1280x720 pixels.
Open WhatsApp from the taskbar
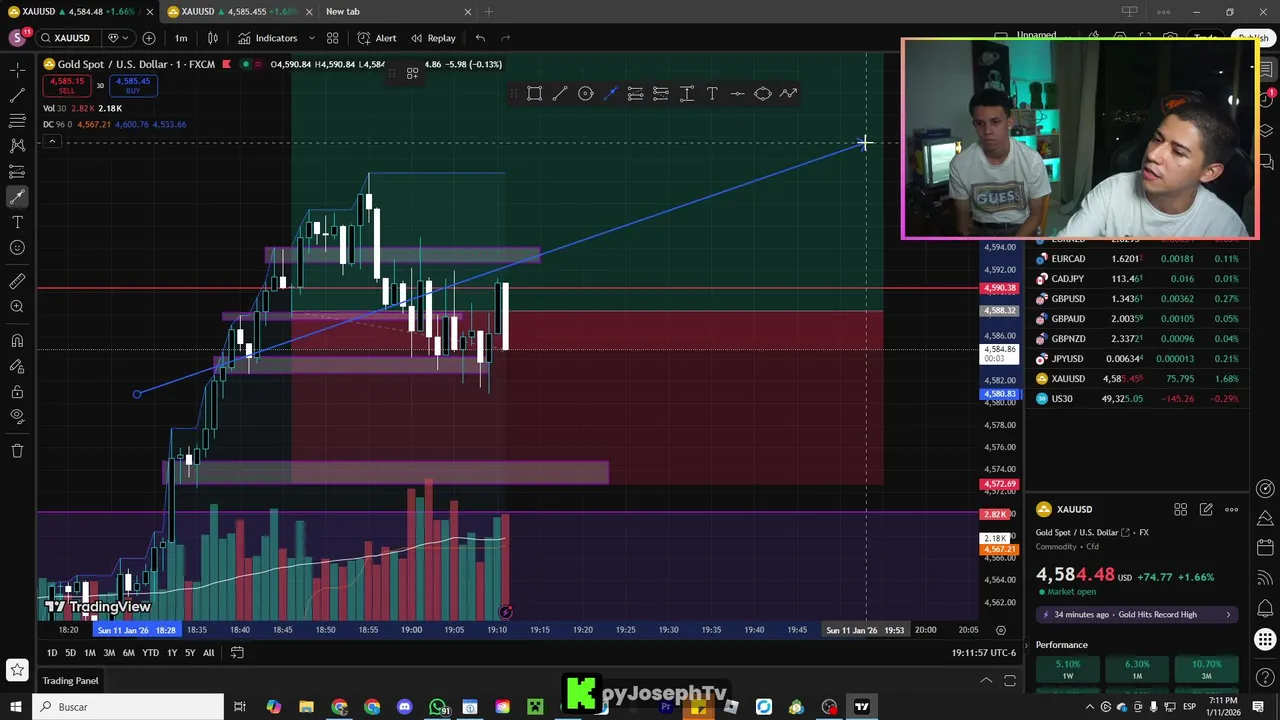pos(438,707)
